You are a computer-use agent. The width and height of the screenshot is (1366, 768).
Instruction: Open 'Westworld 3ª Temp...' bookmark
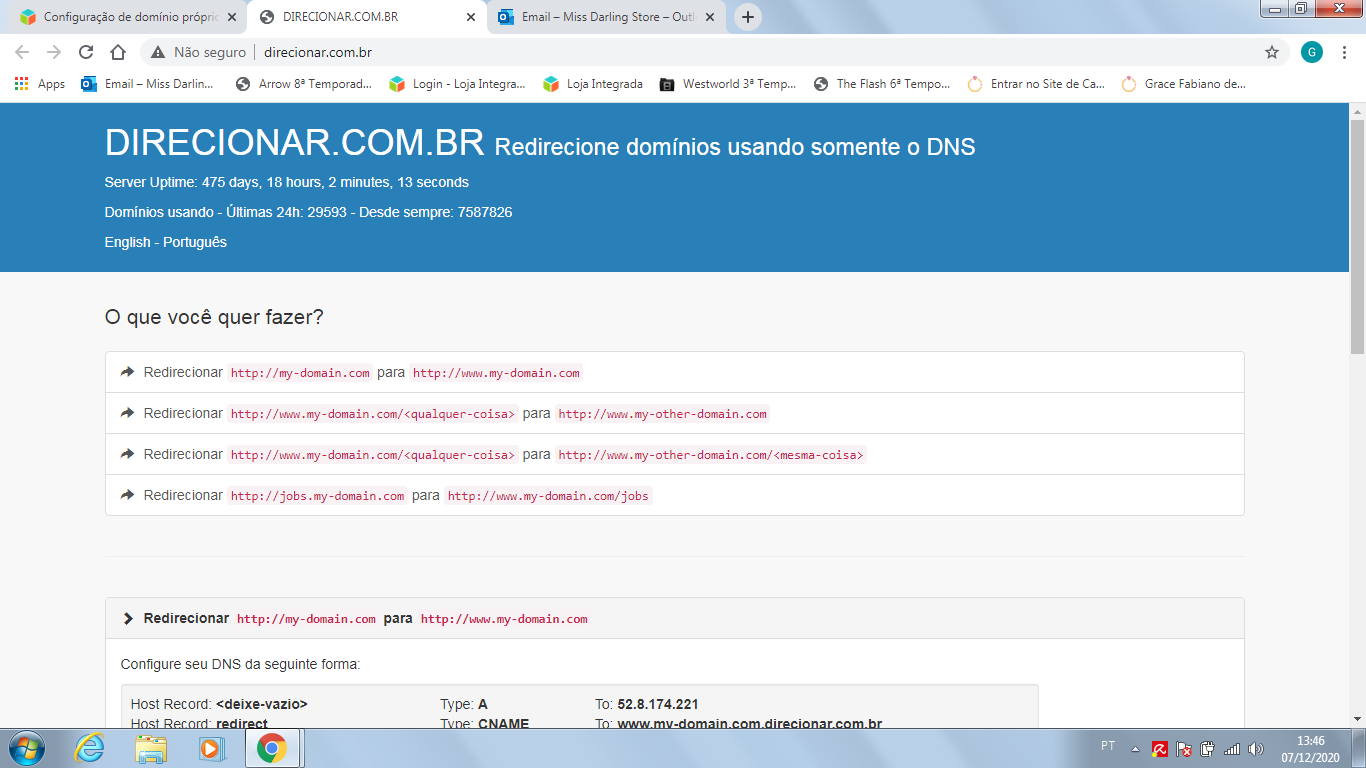(729, 84)
